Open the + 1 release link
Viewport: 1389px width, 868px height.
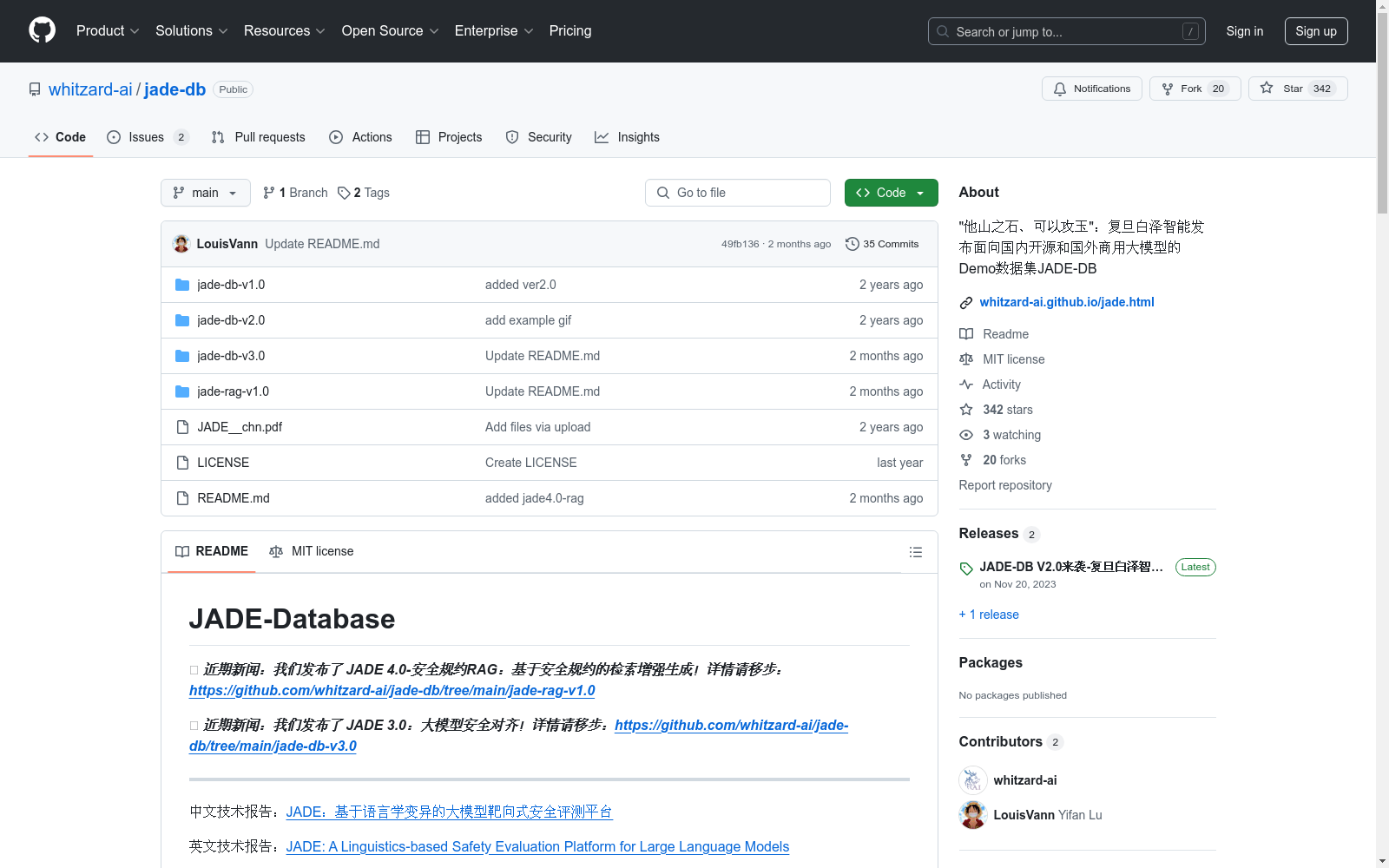989,615
